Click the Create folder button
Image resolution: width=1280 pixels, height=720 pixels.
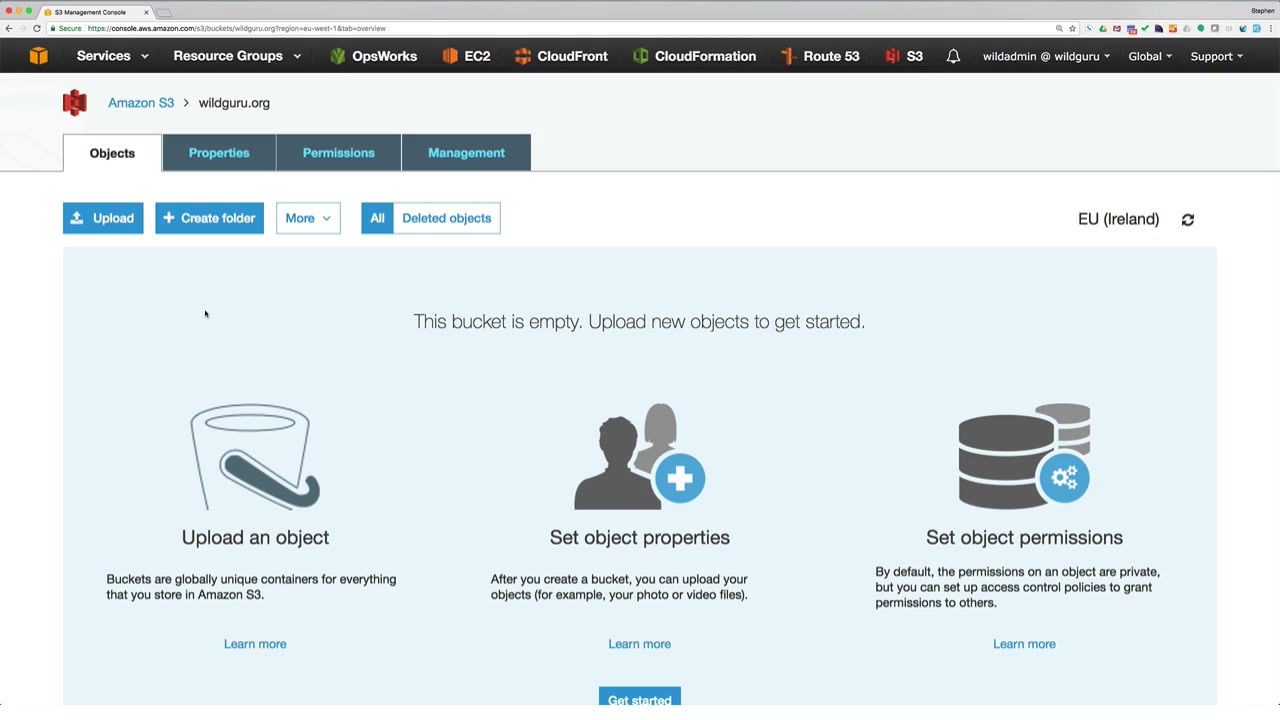pyautogui.click(x=209, y=218)
